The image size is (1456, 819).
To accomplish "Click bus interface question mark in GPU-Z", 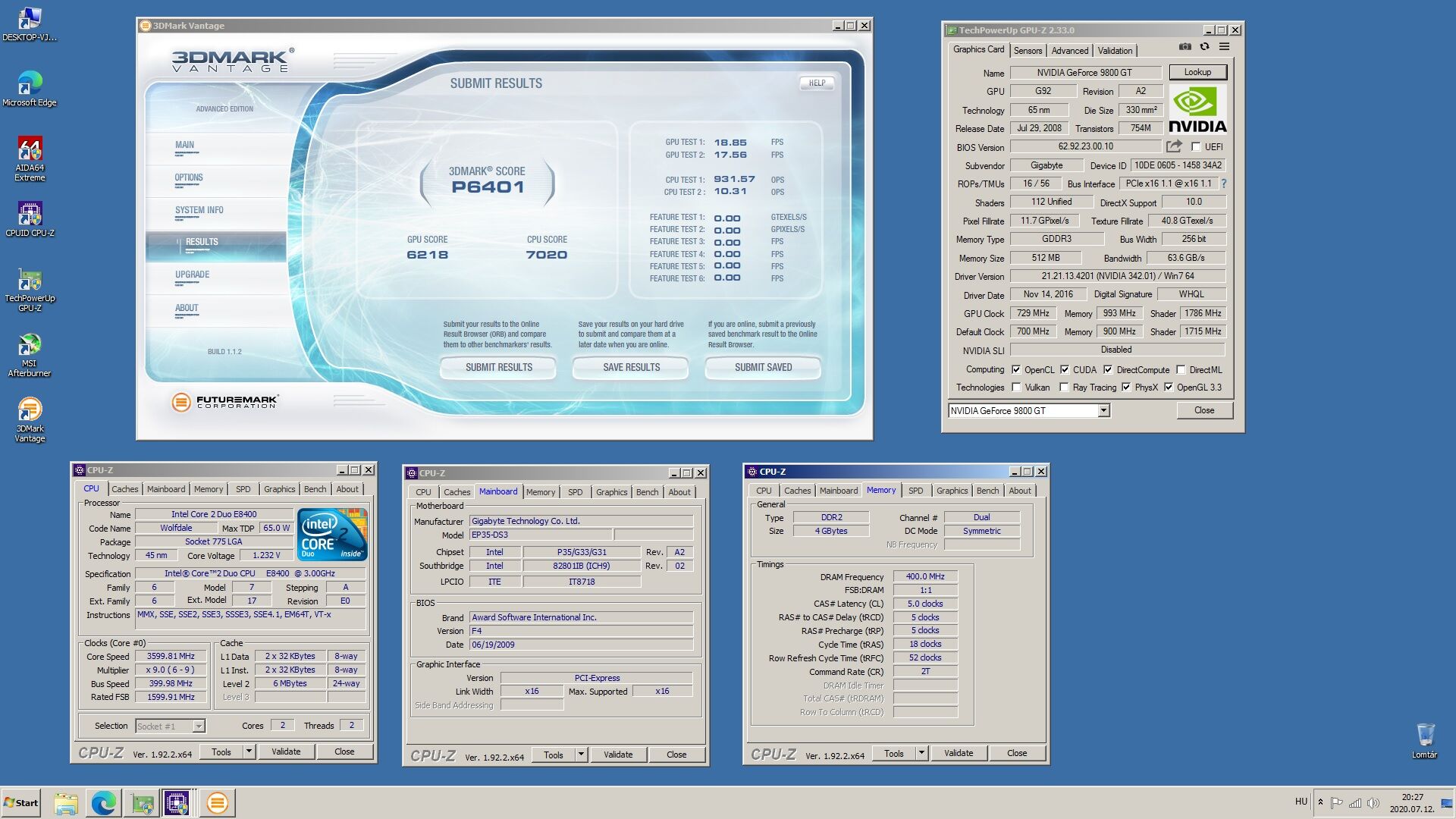I will [1223, 184].
